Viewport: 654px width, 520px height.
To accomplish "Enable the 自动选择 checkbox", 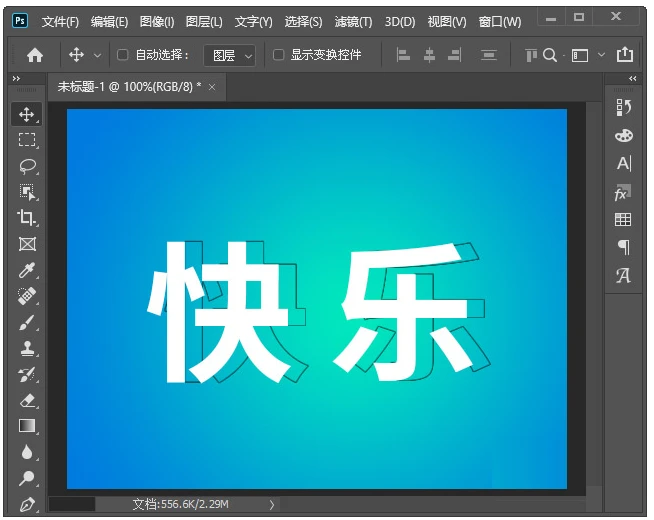I will [122, 55].
